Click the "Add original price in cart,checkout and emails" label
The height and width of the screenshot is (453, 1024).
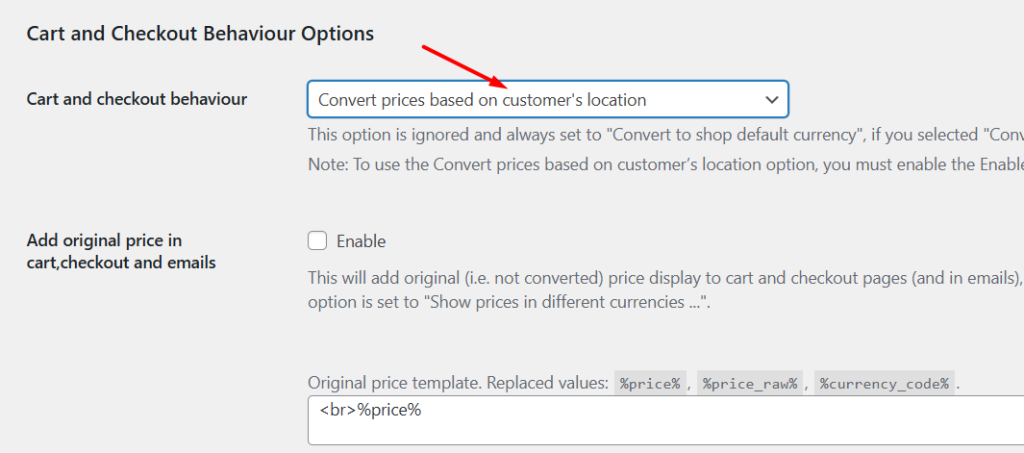(121, 251)
